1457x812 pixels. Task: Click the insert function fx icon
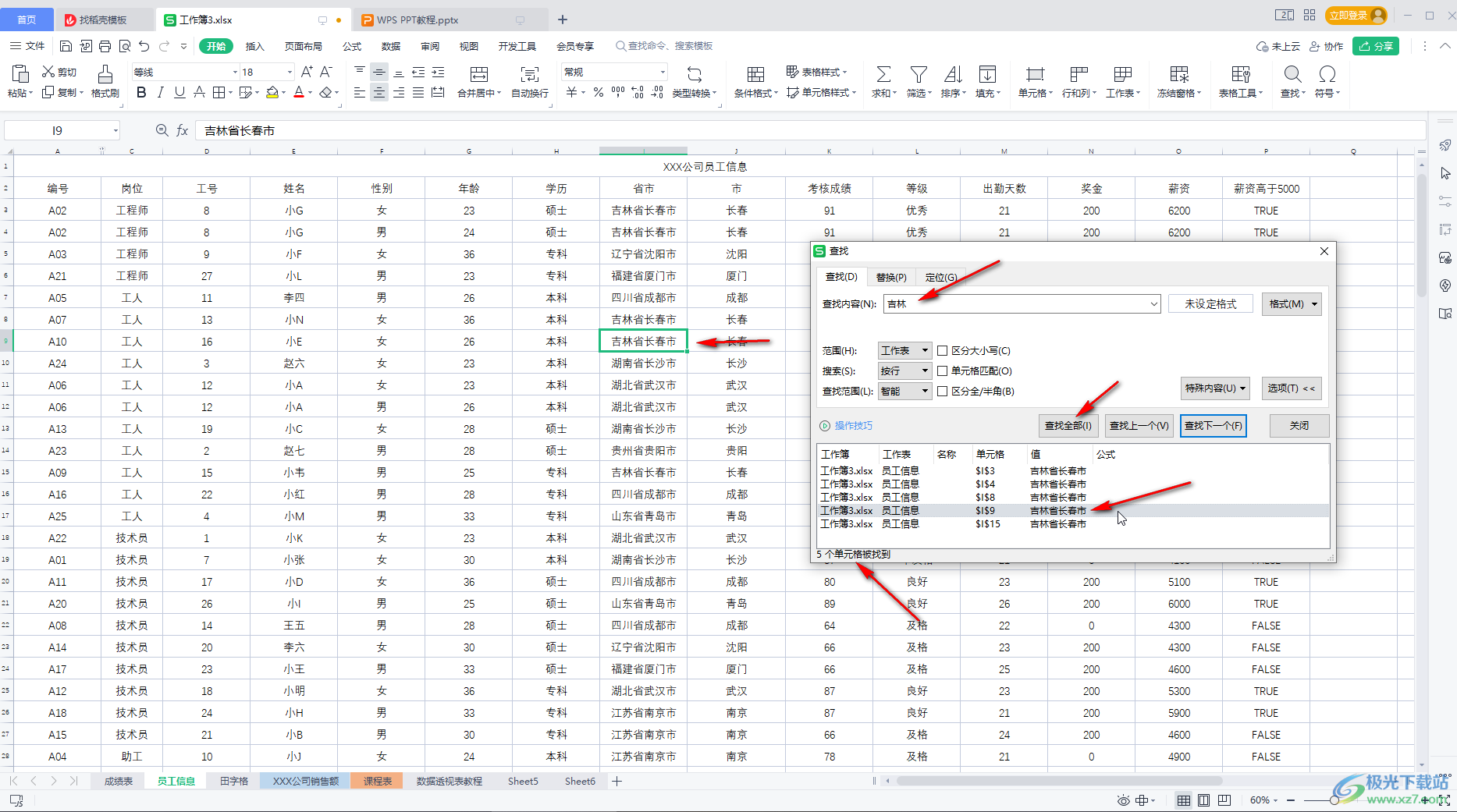point(182,130)
